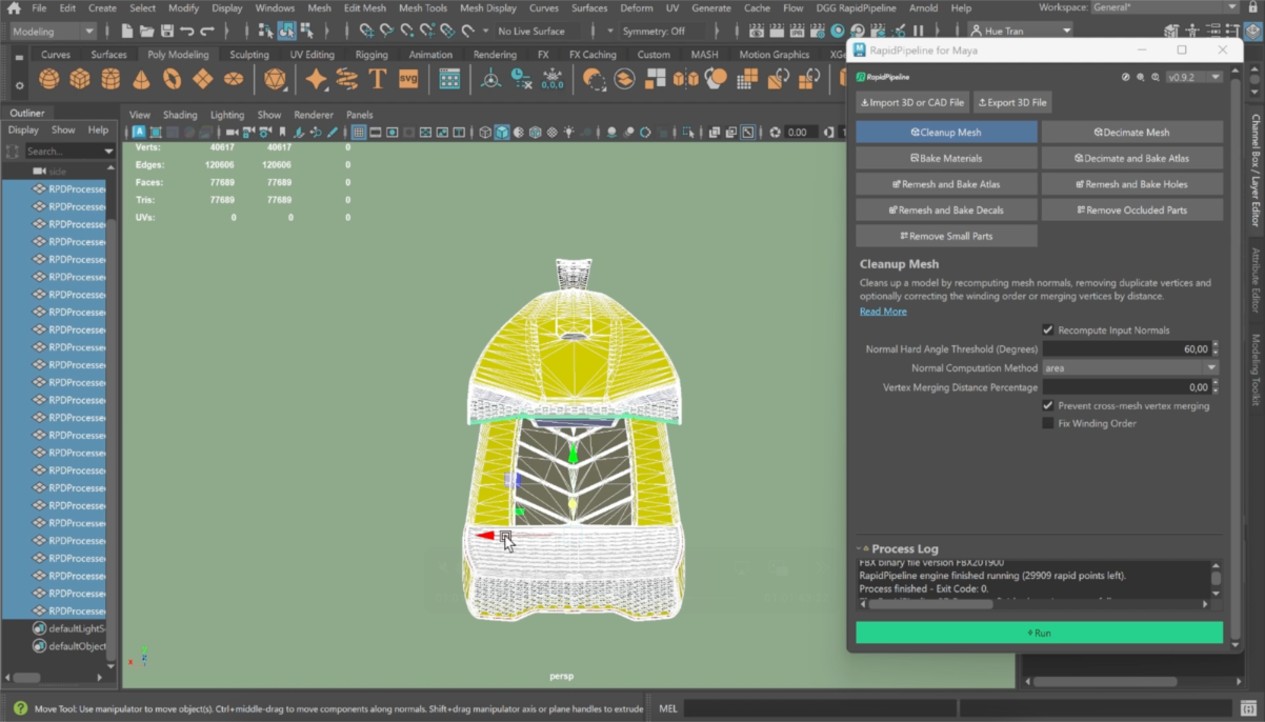Click the Normal Hard Angle Threshold field
This screenshot has width=1265, height=722.
tap(1126, 349)
